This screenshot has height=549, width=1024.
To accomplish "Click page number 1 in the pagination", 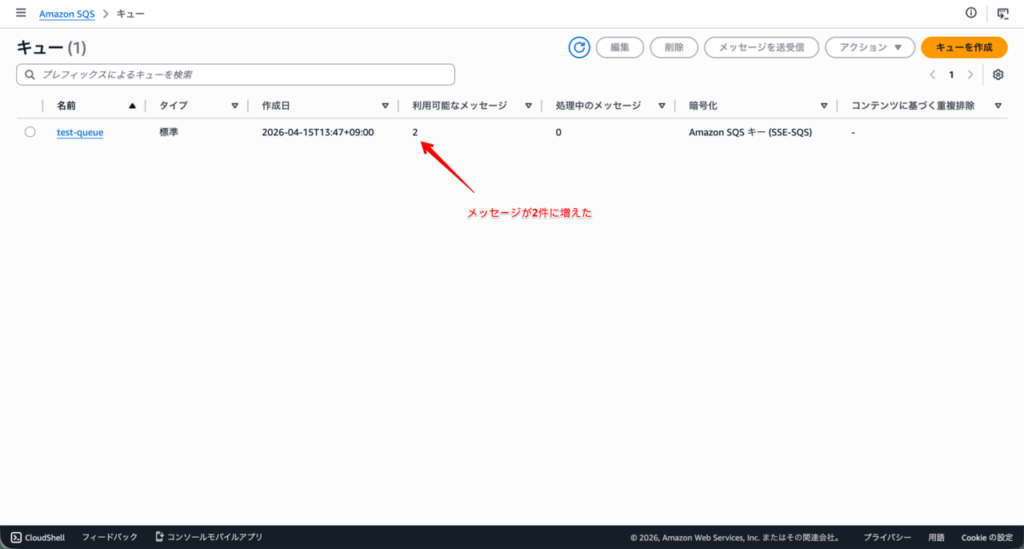I will point(952,74).
